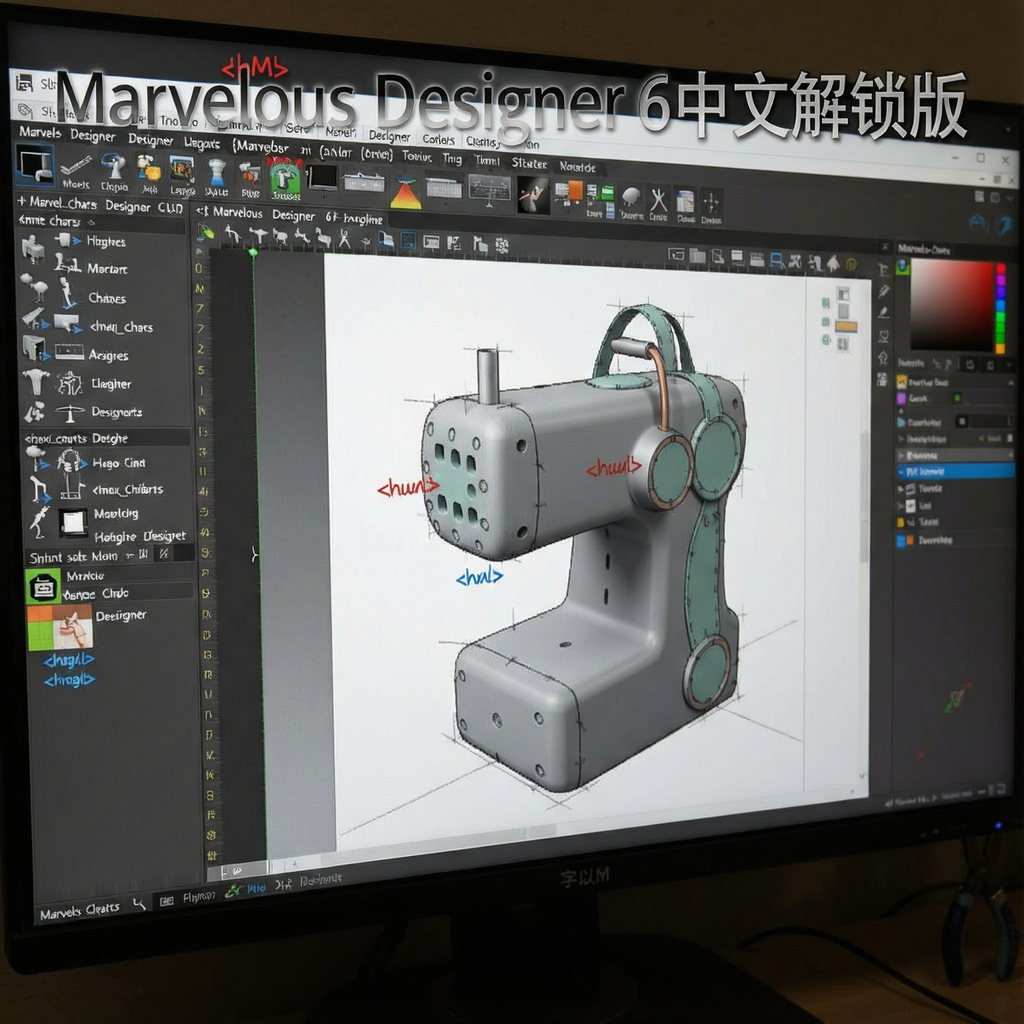Click the blue undo arrow at top right
Screen dimensions: 1024x1024
click(978, 223)
